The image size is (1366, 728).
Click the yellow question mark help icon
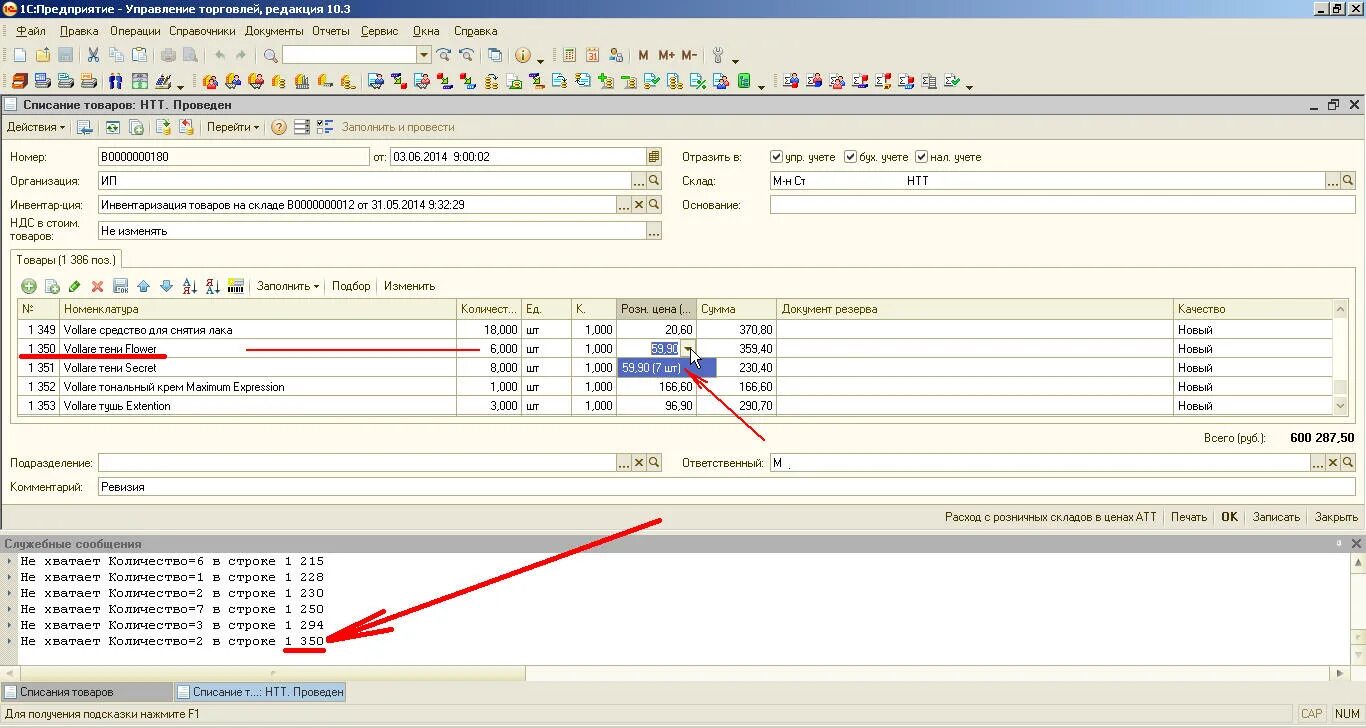pos(279,127)
